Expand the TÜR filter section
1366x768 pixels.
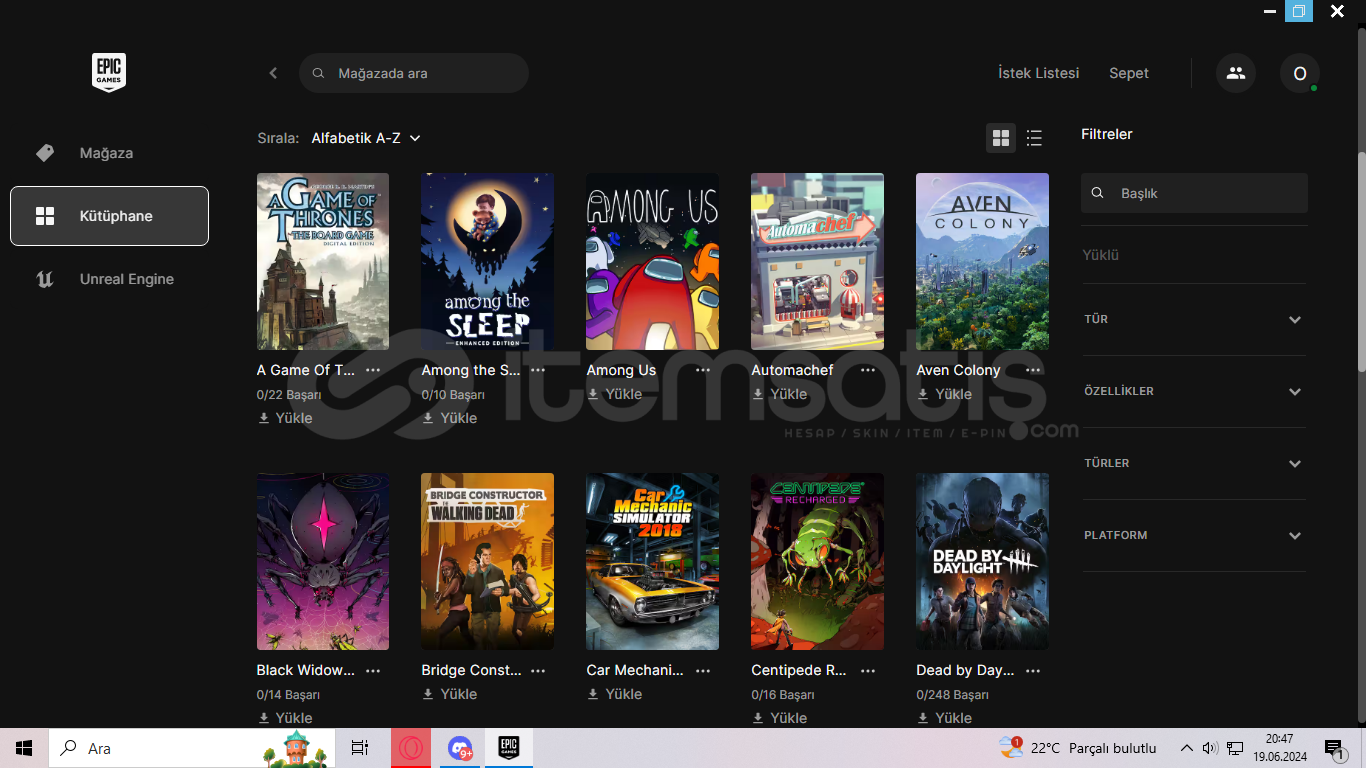(x=1194, y=319)
